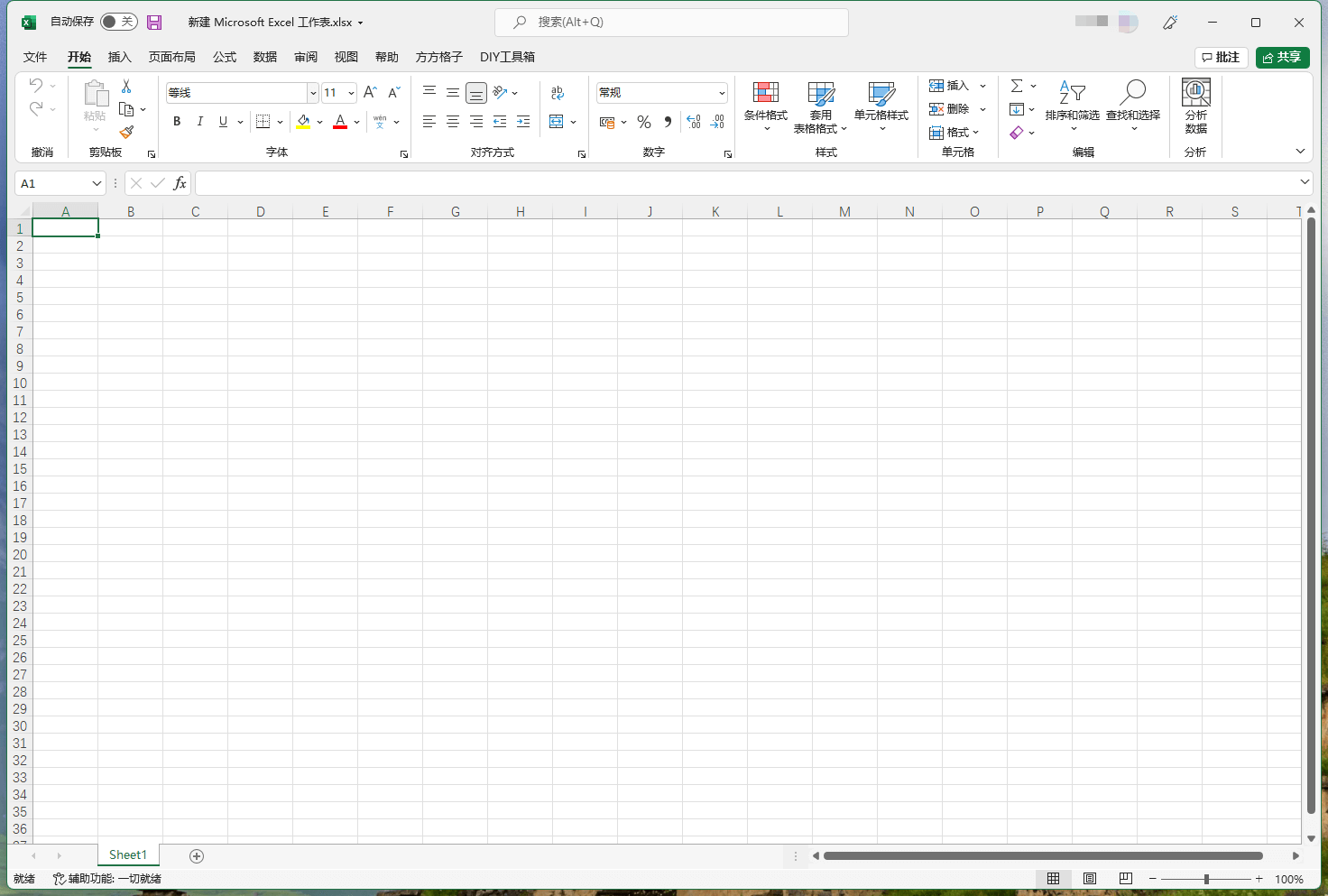Switch to the Insert (插入) tab
The width and height of the screenshot is (1328, 896).
(x=119, y=57)
